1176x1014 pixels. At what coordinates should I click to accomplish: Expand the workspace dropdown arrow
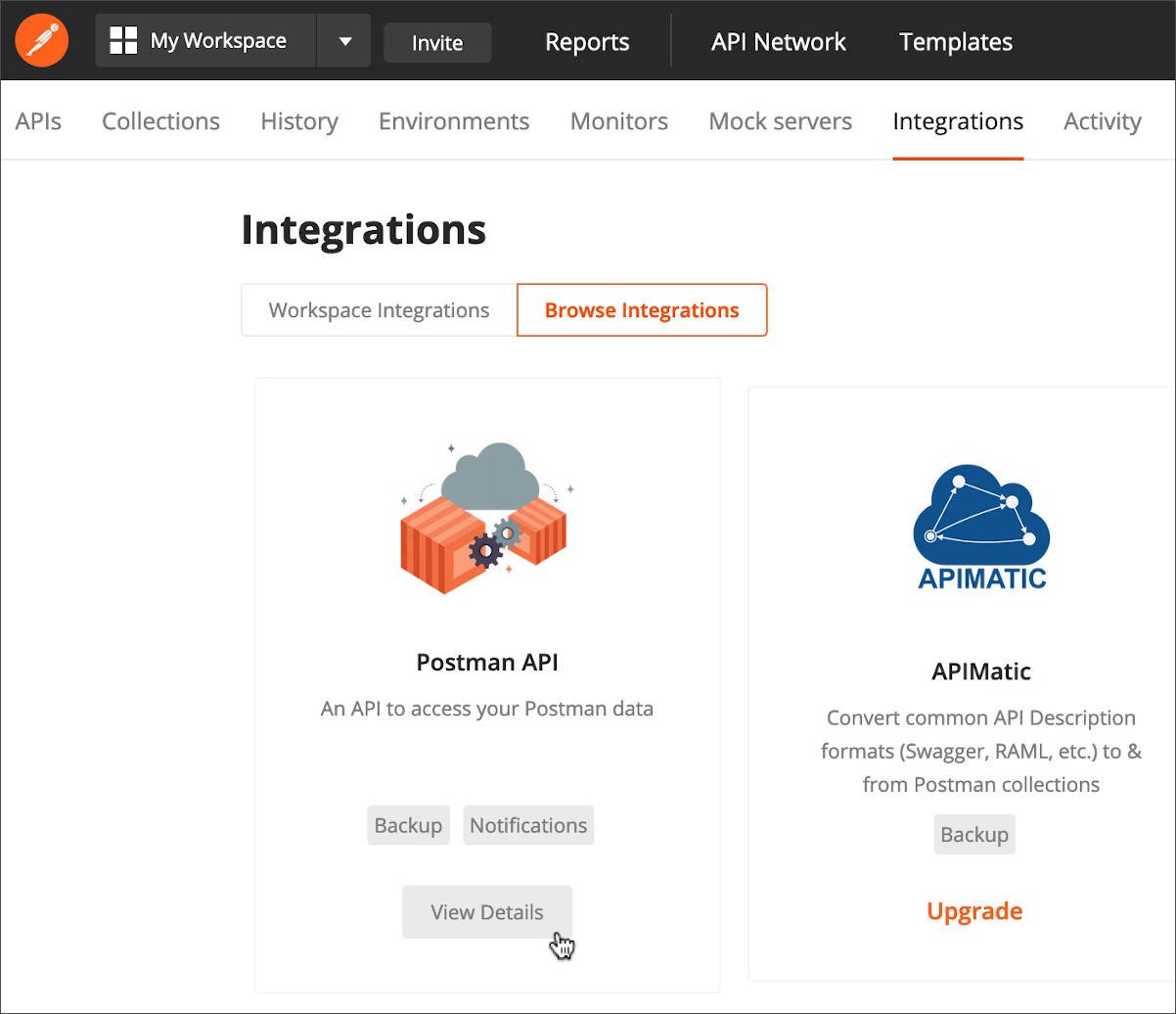[344, 41]
